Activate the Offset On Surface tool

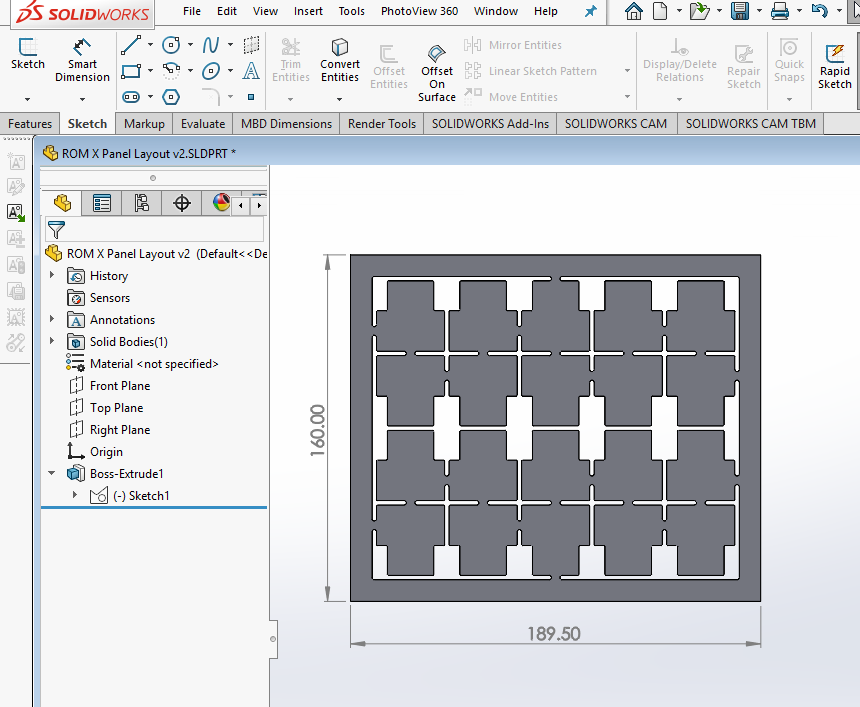(437, 72)
